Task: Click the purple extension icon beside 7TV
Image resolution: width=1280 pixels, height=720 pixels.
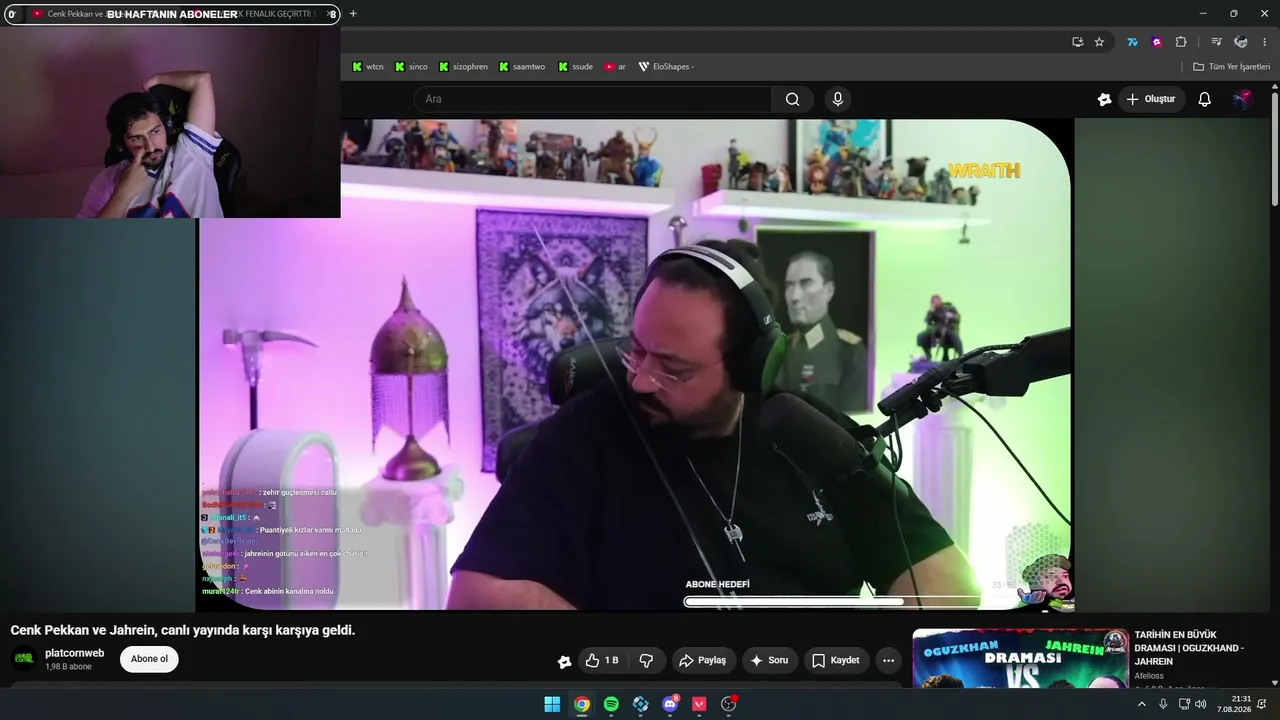Action: 1157,42
